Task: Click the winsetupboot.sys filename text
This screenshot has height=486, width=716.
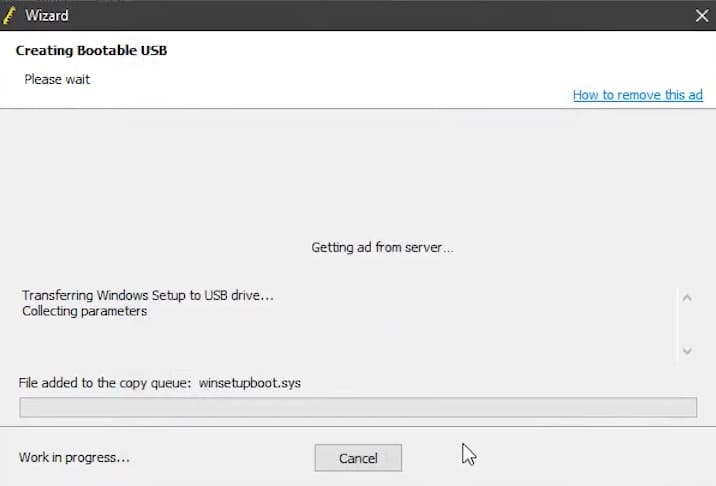Action: tap(250, 382)
